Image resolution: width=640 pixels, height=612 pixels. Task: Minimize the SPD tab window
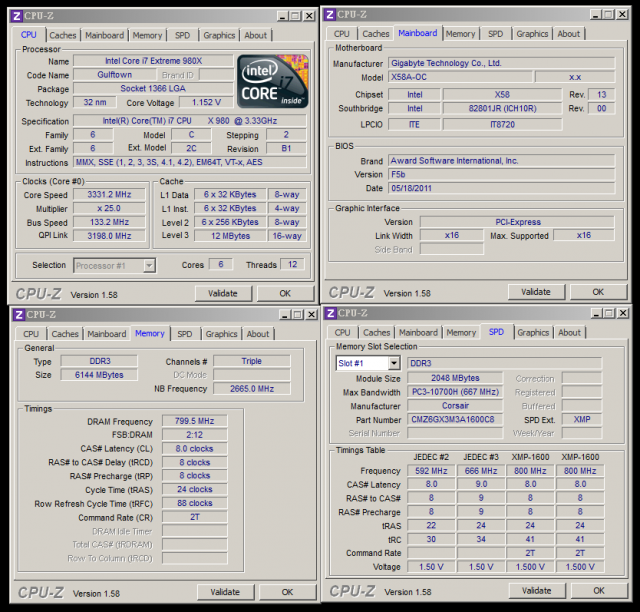click(x=597, y=313)
